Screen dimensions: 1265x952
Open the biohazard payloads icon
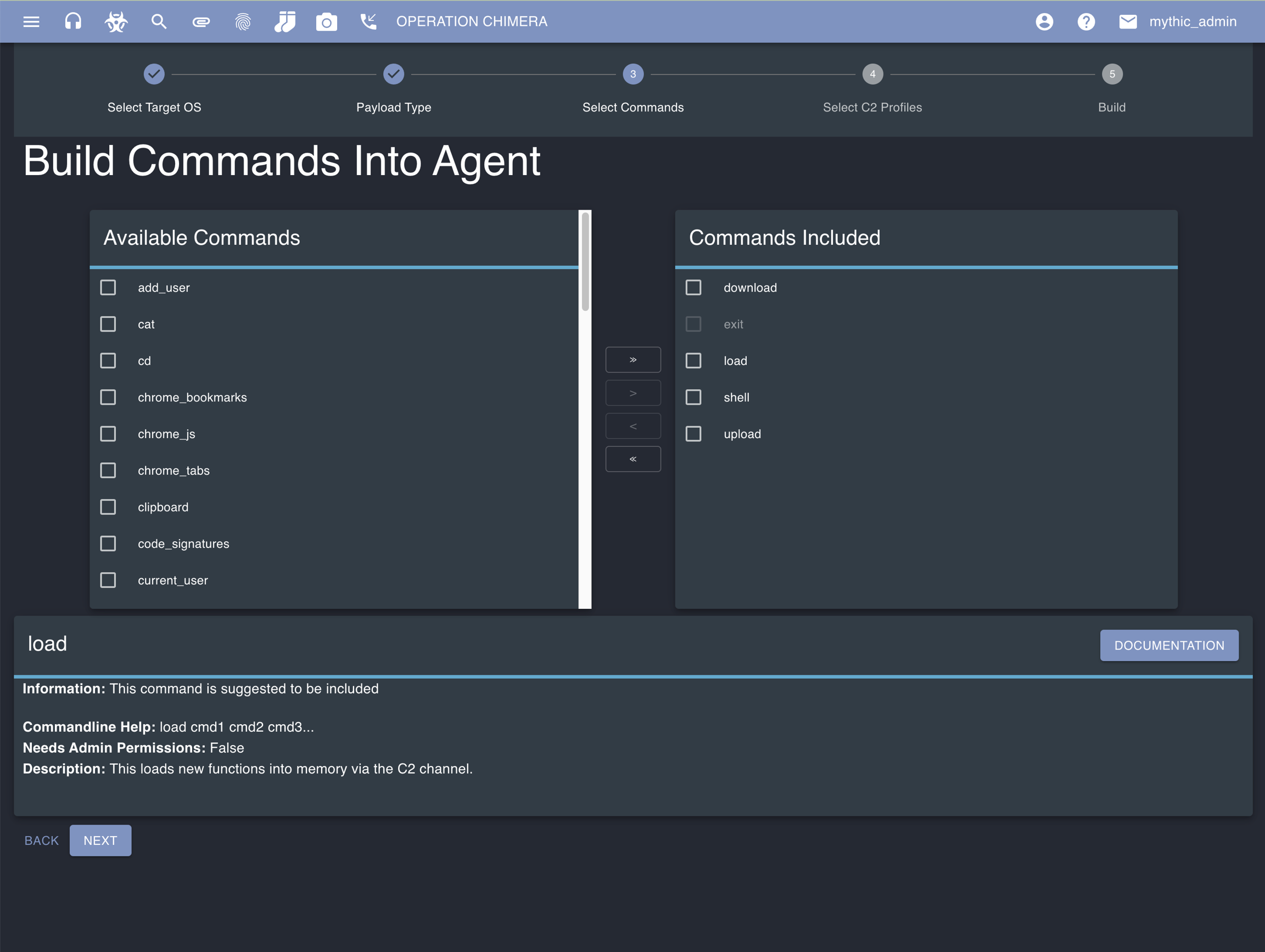point(116,22)
